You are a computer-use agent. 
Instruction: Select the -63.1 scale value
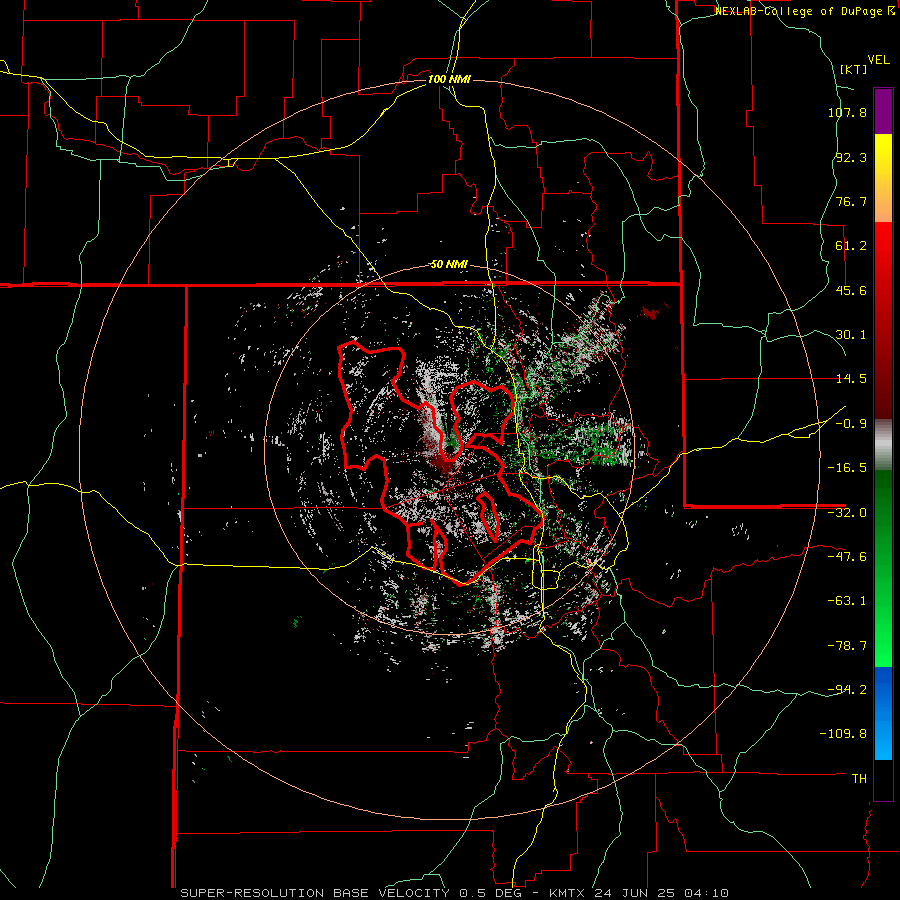pos(847,601)
